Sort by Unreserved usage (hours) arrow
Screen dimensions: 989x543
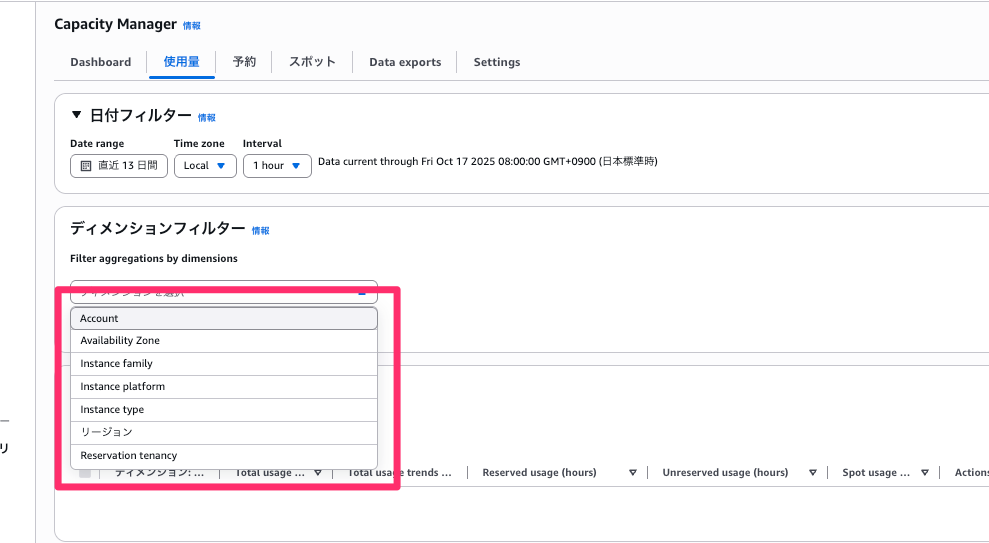tap(813, 473)
